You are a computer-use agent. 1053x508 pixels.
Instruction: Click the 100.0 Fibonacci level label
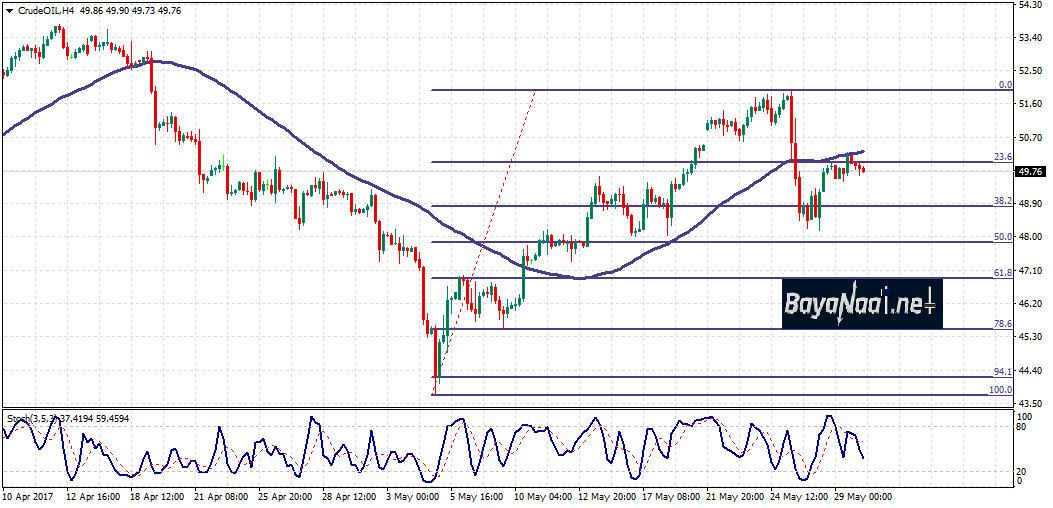point(1000,389)
